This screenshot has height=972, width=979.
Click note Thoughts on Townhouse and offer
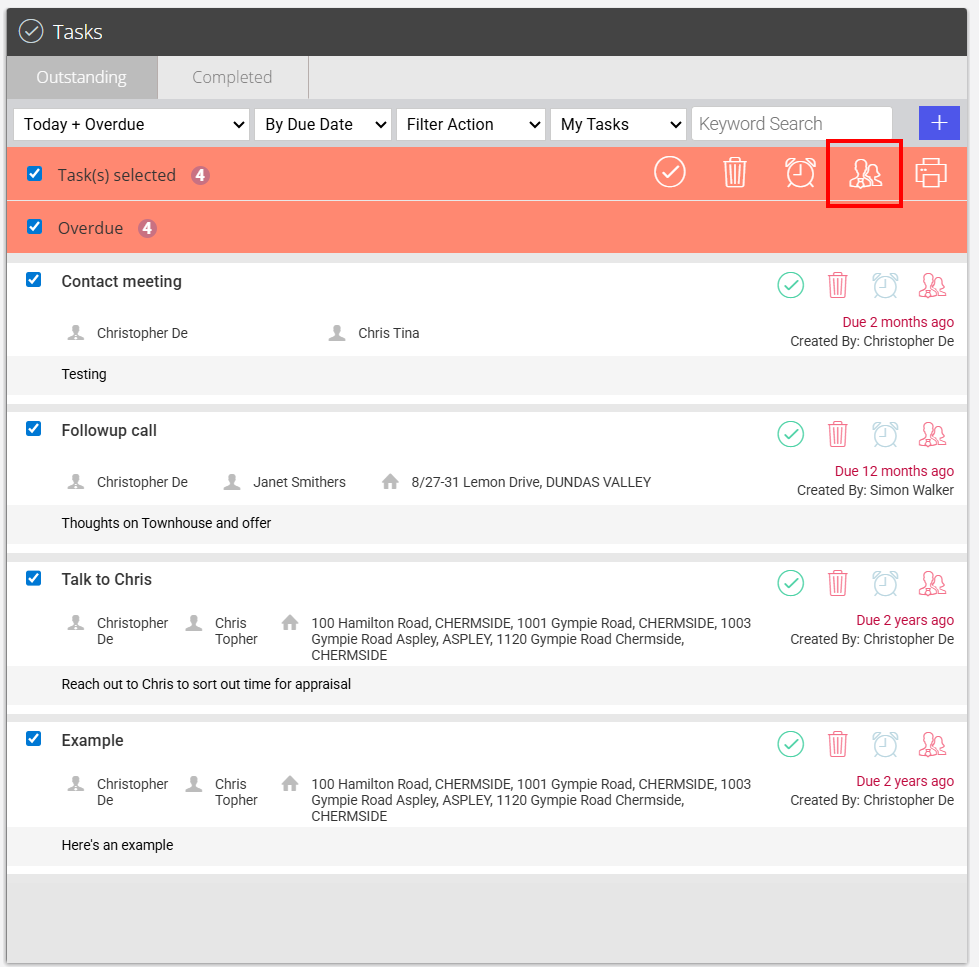tap(166, 523)
